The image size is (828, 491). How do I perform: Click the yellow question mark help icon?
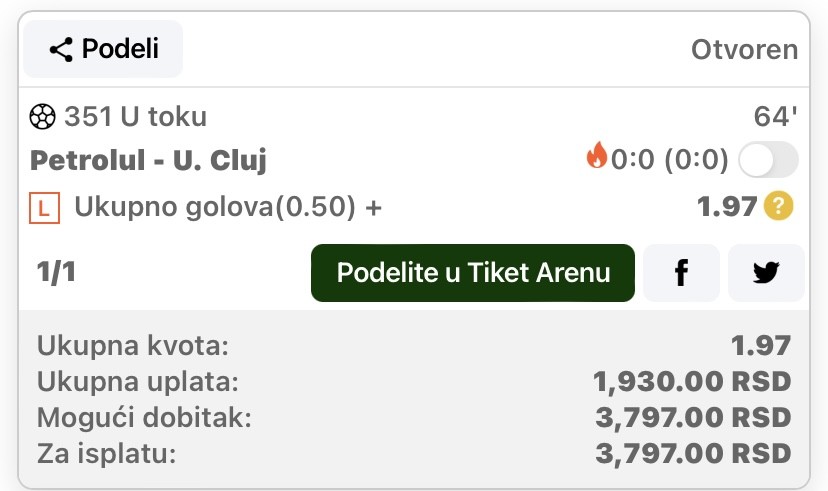(778, 206)
